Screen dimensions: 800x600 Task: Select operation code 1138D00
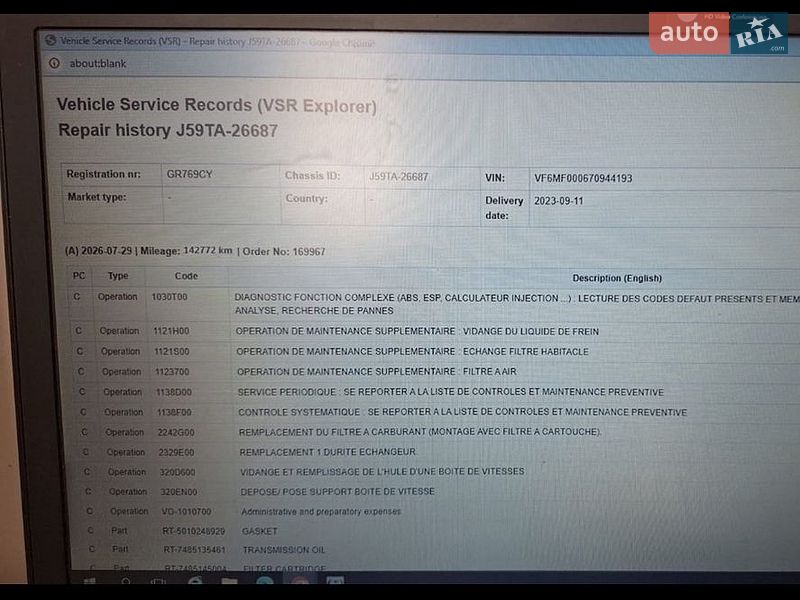click(174, 392)
